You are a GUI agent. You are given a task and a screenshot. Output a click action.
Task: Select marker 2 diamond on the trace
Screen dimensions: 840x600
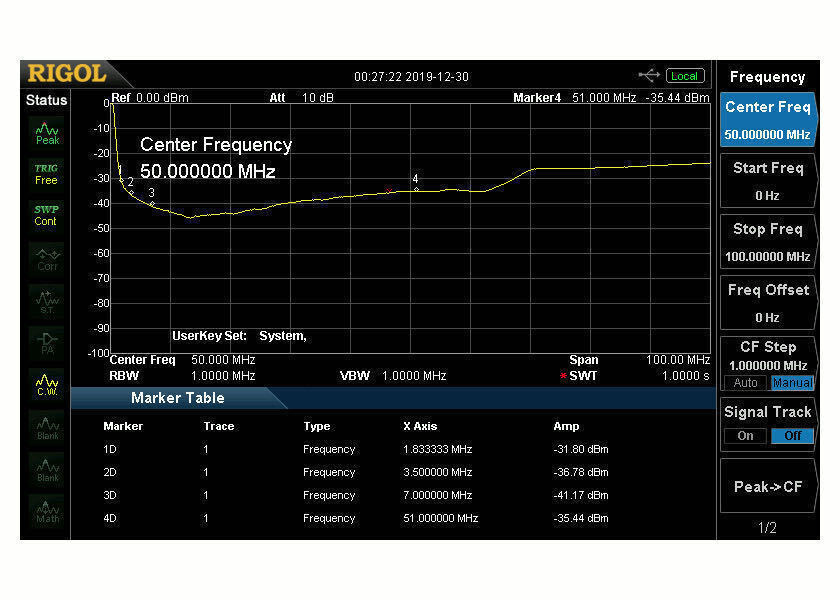point(131,193)
